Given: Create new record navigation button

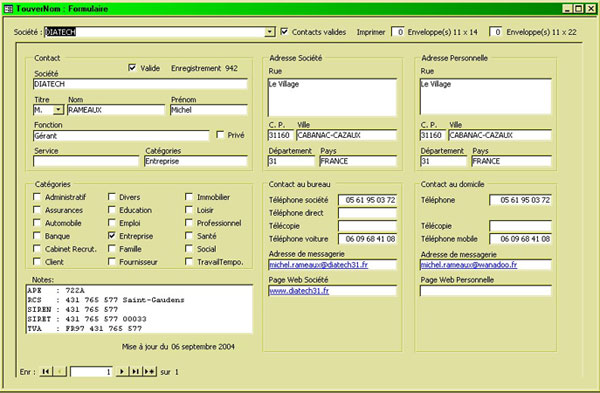Looking at the screenshot, I should coord(150,371).
